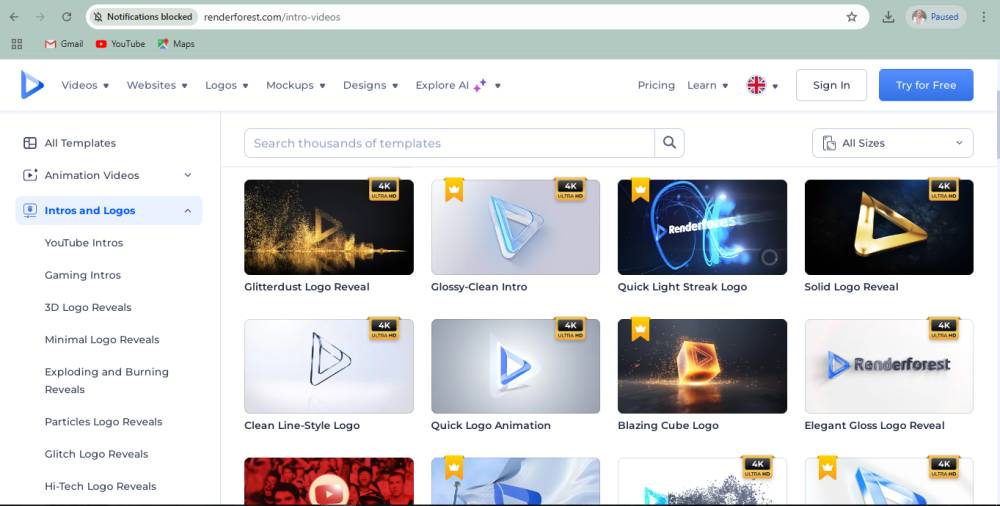Collapse the Intros and Logos chevron

click(188, 211)
